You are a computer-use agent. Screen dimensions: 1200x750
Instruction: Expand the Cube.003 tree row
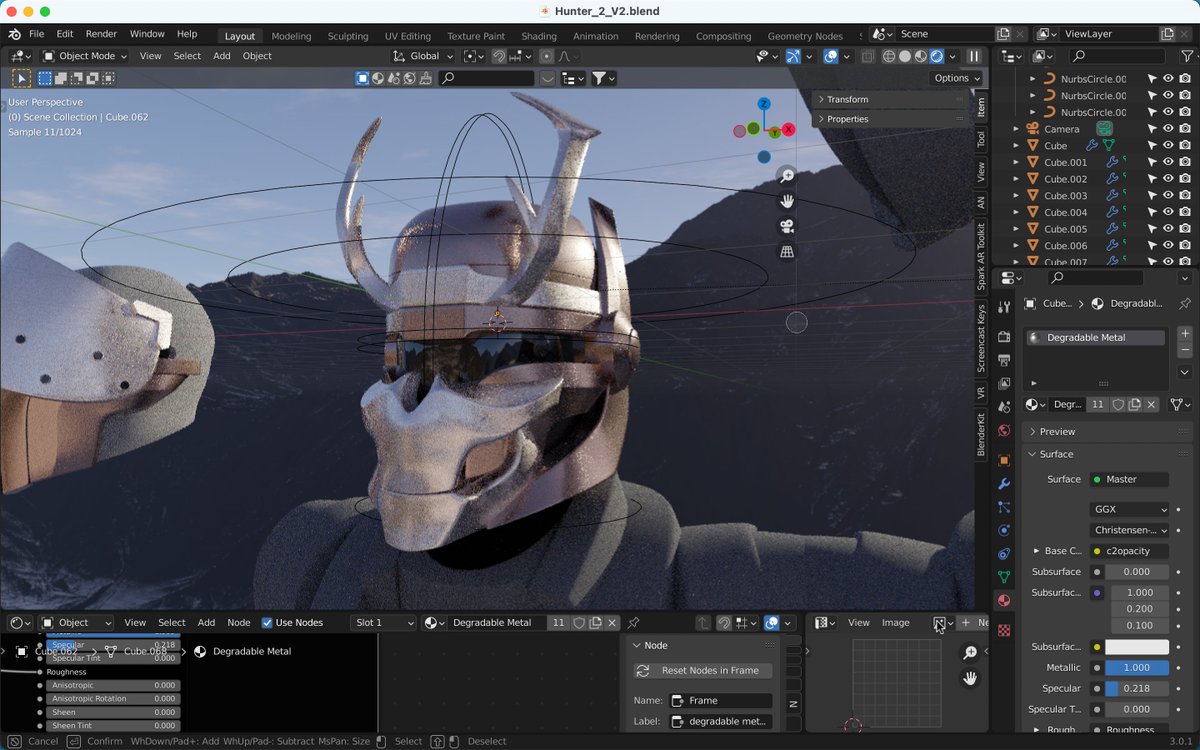[1016, 195]
